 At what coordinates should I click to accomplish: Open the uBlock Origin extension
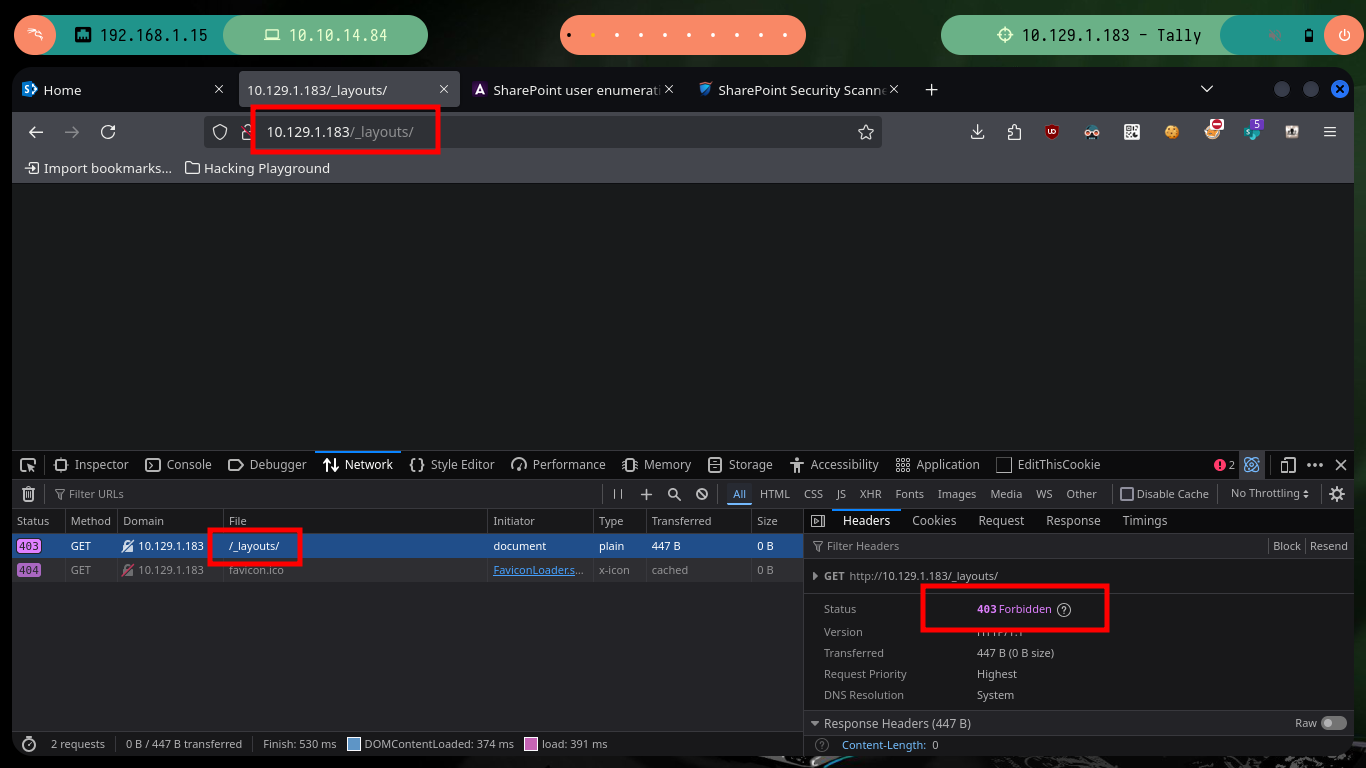(1052, 132)
